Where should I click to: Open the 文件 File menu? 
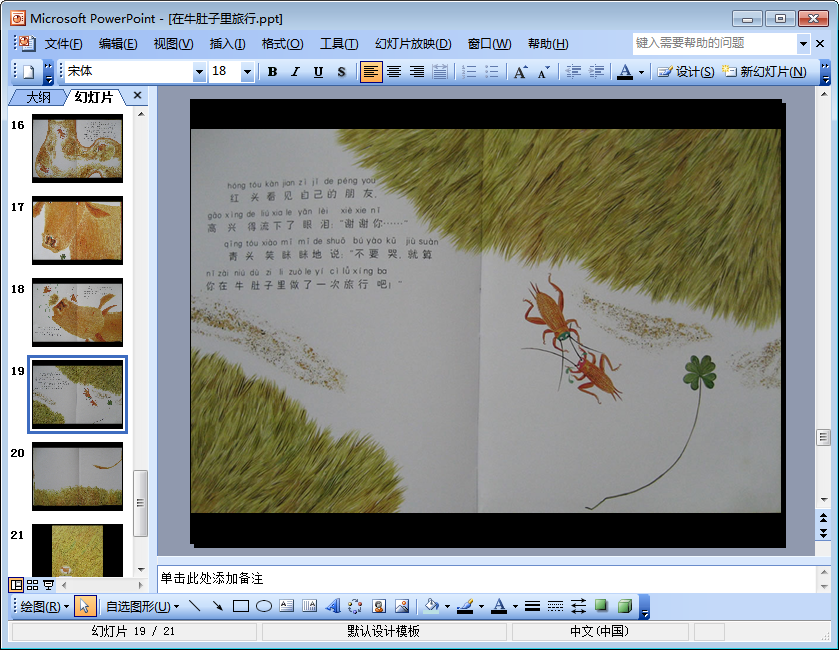pyautogui.click(x=63, y=44)
